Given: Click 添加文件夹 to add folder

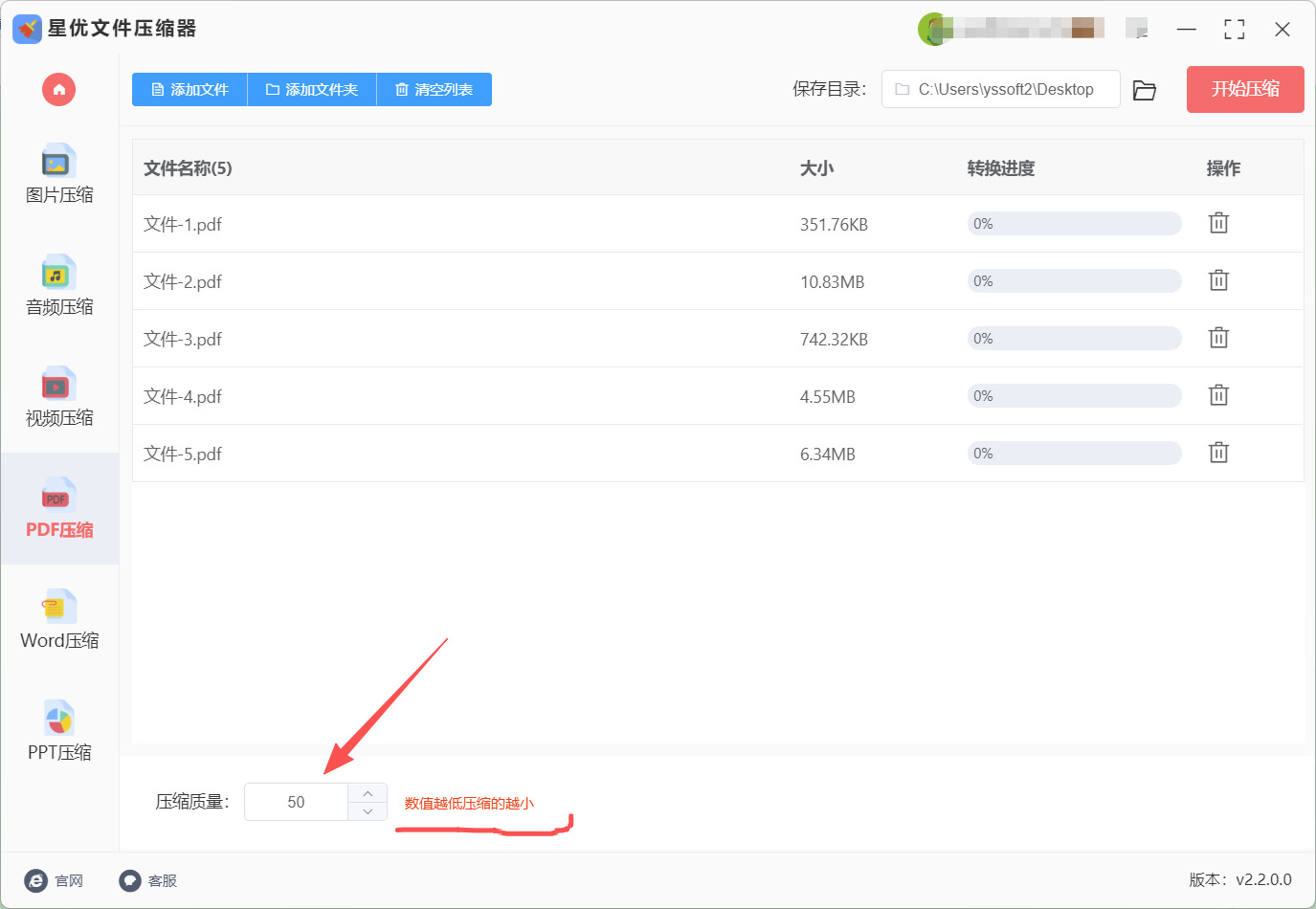Looking at the screenshot, I should click(312, 90).
